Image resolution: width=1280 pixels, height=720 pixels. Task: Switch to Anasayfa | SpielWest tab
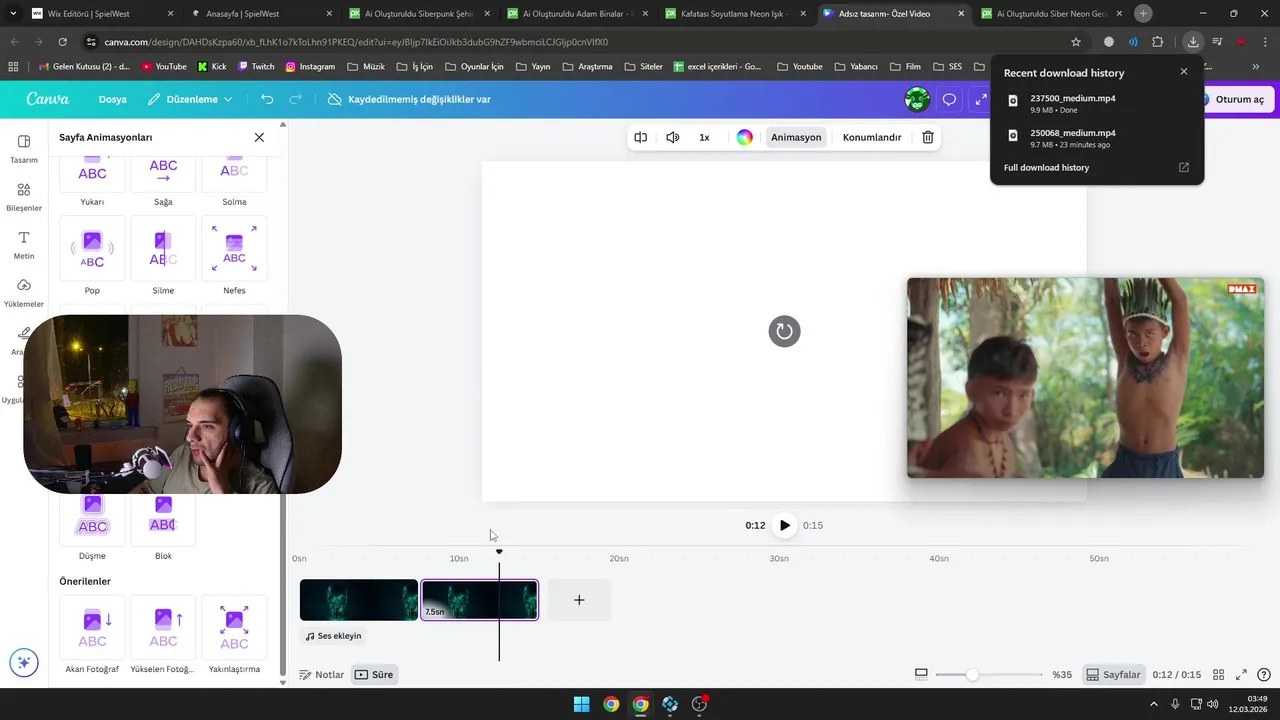[x=260, y=14]
